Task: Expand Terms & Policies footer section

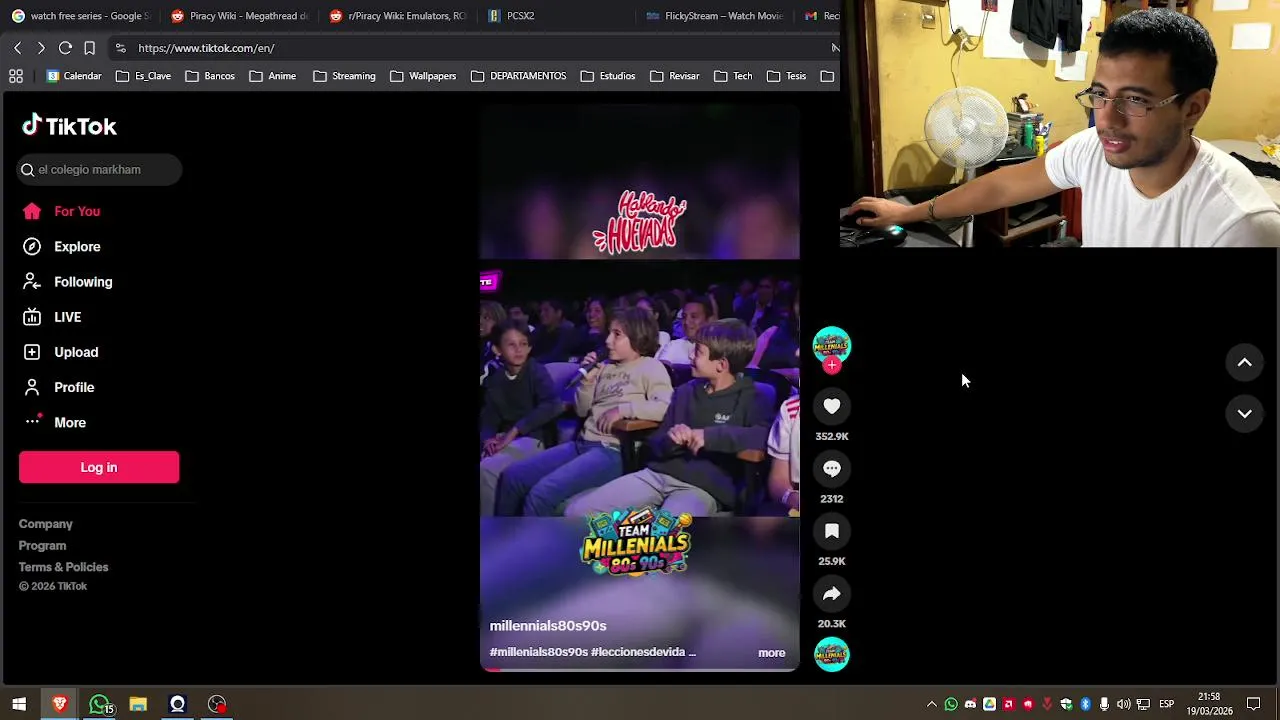Action: (63, 567)
